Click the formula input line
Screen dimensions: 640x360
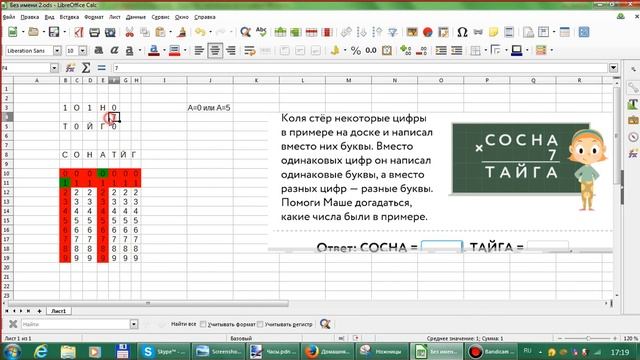pyautogui.click(x=360, y=68)
